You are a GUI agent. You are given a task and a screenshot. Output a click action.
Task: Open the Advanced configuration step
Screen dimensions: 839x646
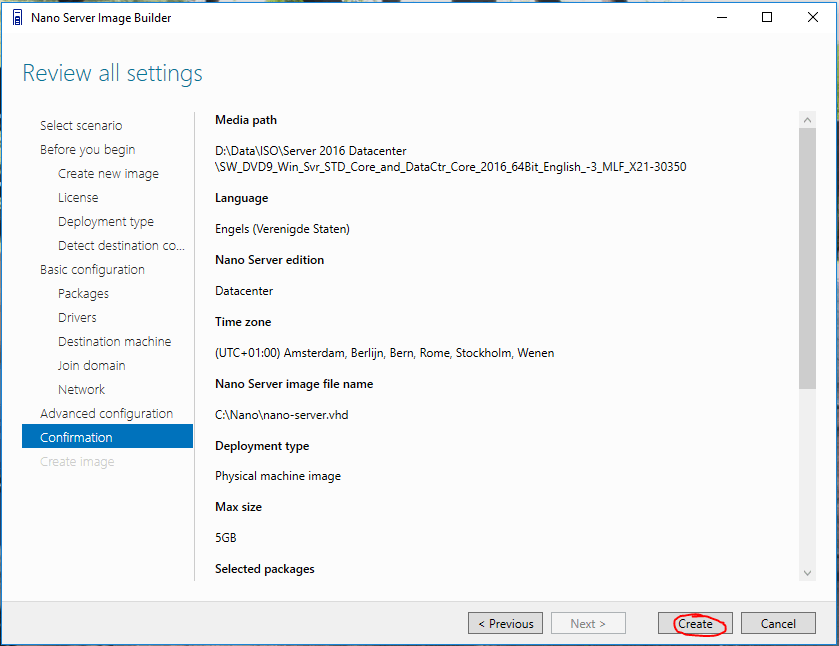[106, 414]
